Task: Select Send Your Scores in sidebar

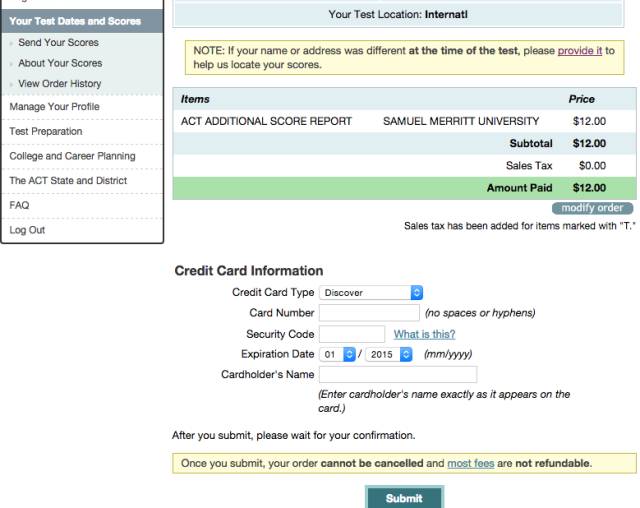Action: (58, 43)
